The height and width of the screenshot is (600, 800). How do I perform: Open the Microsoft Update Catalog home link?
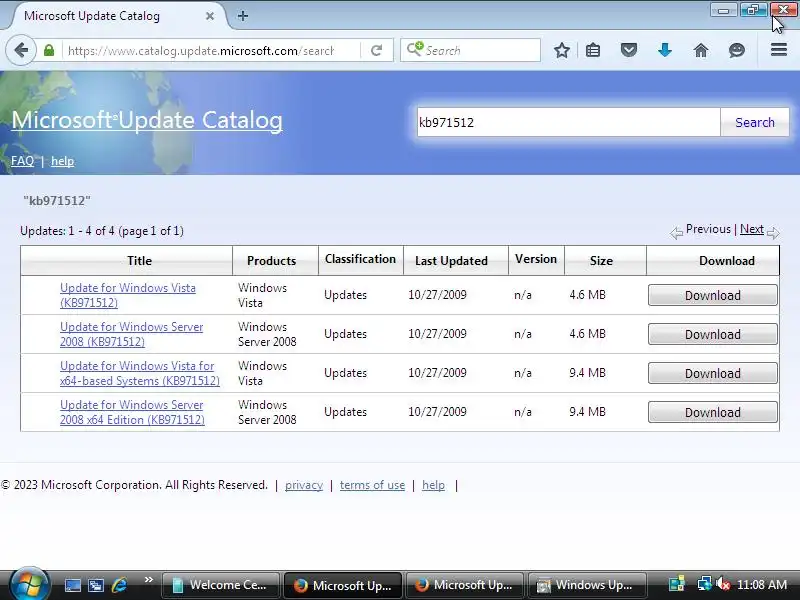[147, 120]
